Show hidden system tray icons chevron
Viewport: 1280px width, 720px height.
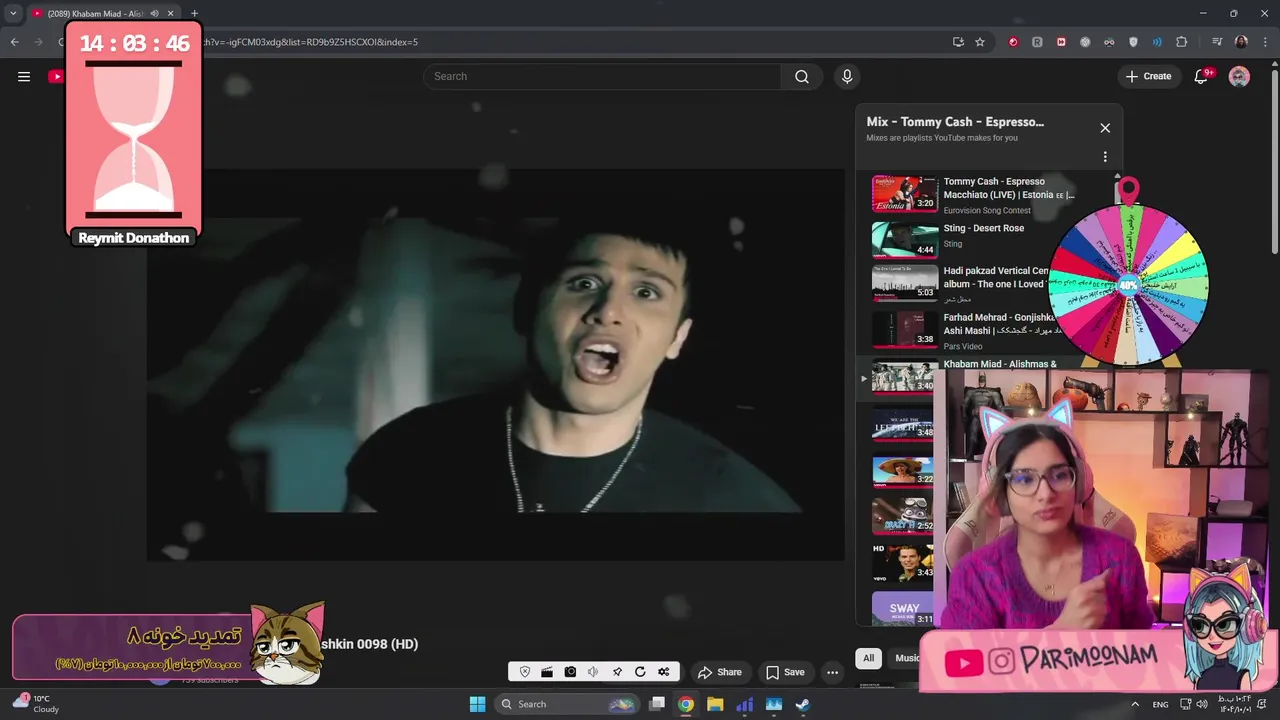pos(1134,704)
